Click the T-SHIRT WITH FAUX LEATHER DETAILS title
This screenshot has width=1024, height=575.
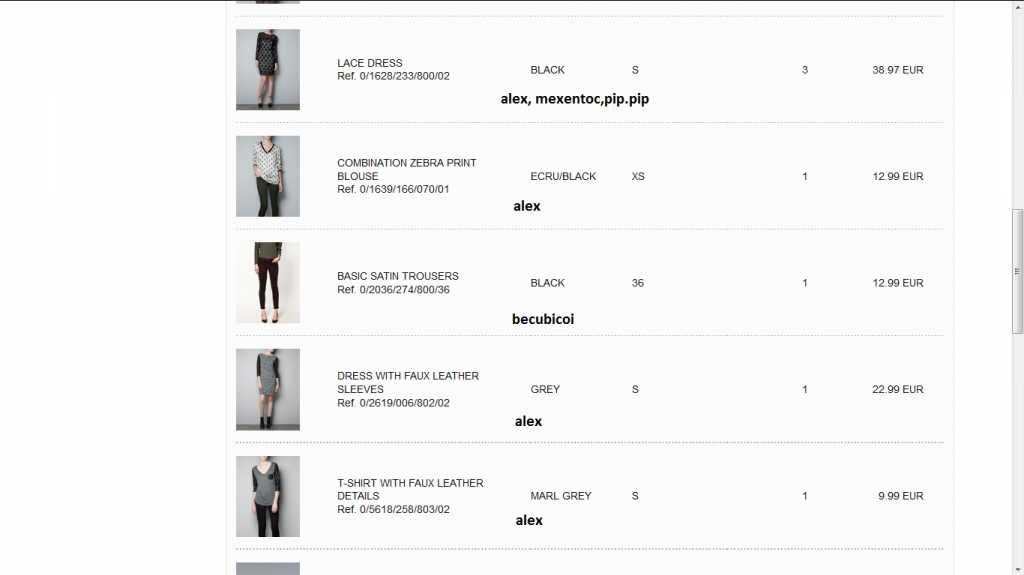410,489
